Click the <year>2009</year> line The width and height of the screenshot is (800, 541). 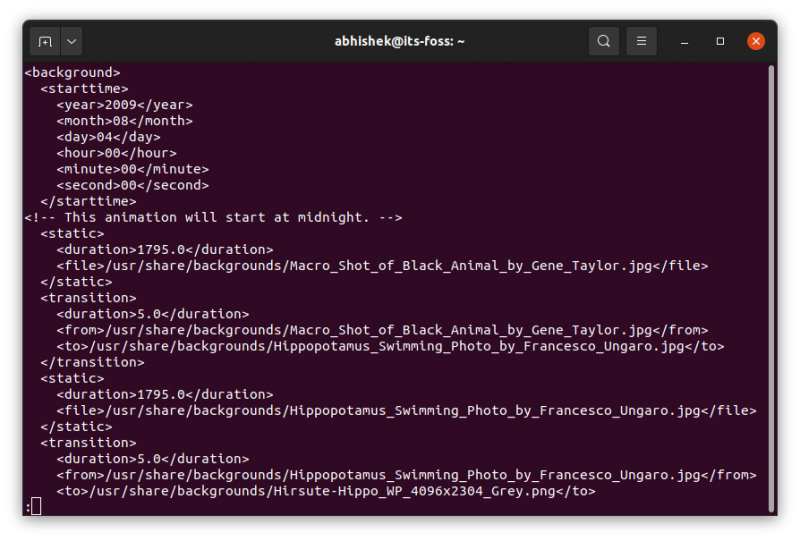(x=125, y=105)
